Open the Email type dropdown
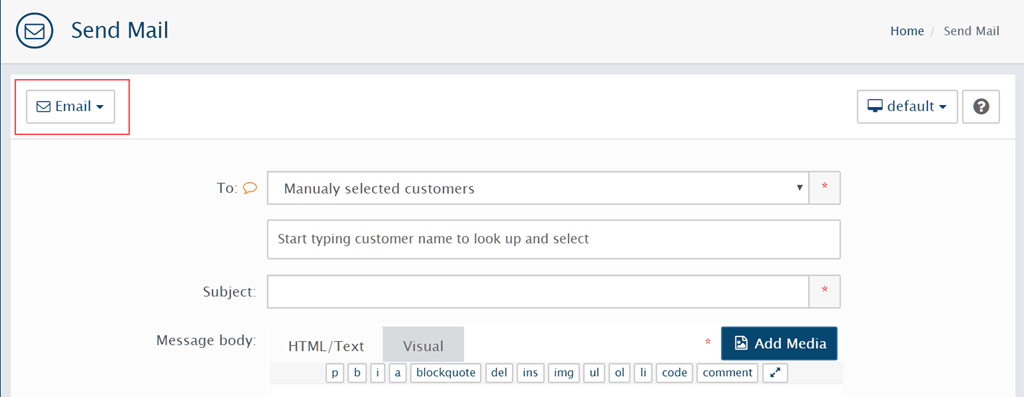 tap(71, 106)
